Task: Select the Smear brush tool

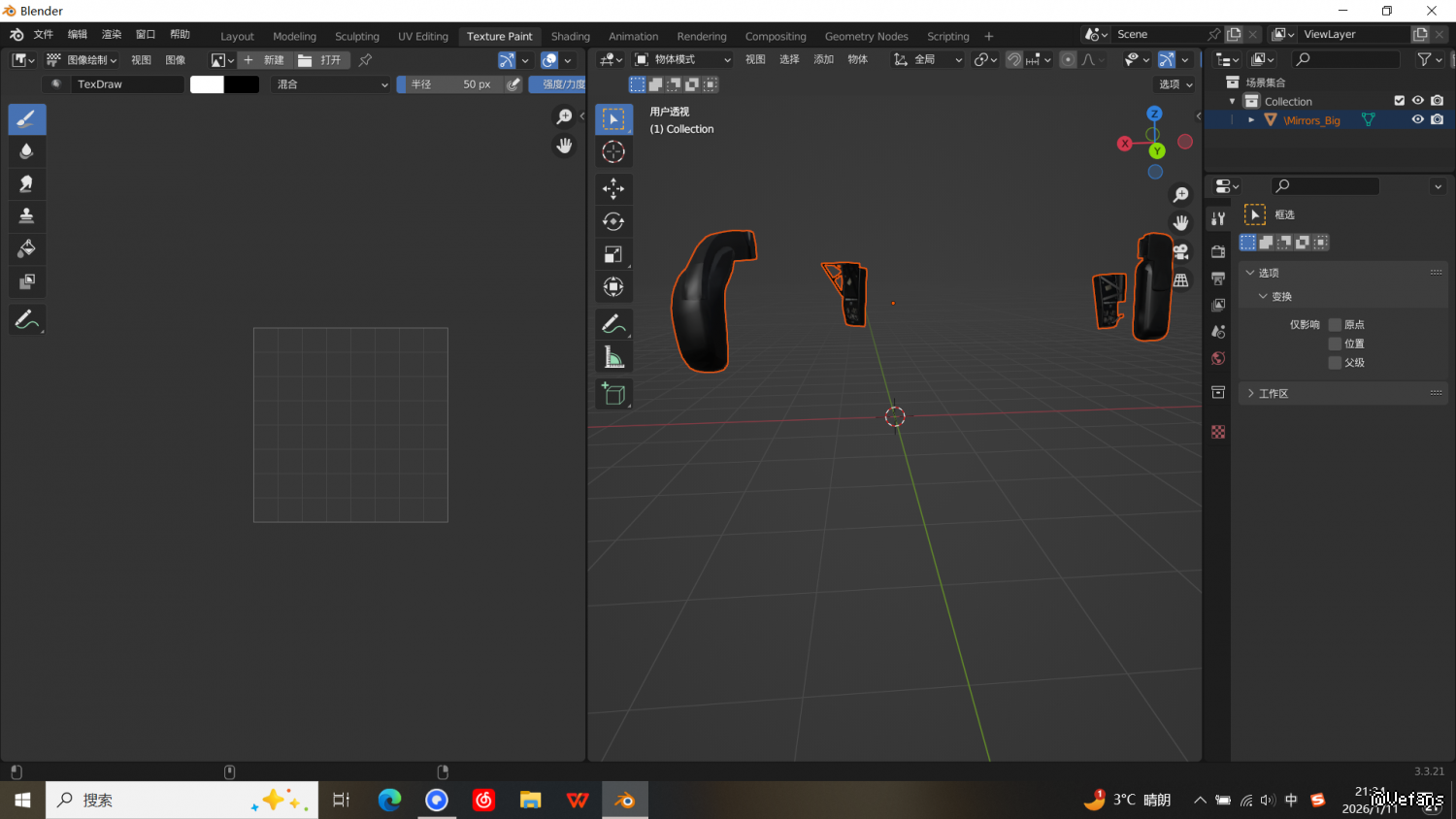Action: (x=27, y=183)
